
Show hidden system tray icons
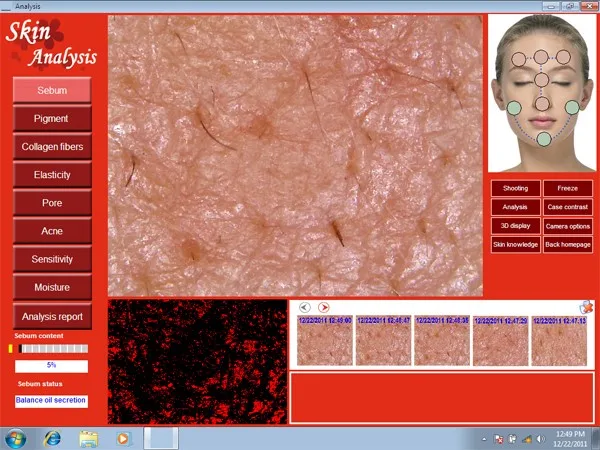(482, 439)
